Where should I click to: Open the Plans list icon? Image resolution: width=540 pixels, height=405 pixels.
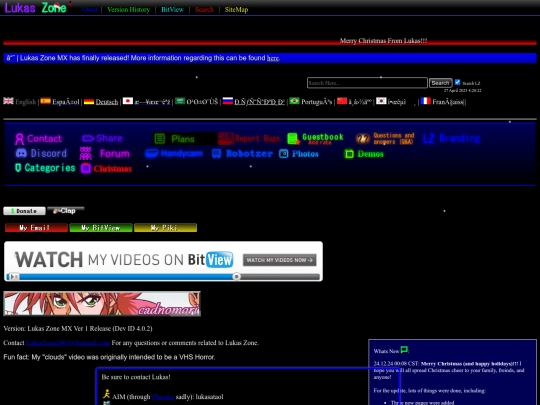[x=159, y=139]
